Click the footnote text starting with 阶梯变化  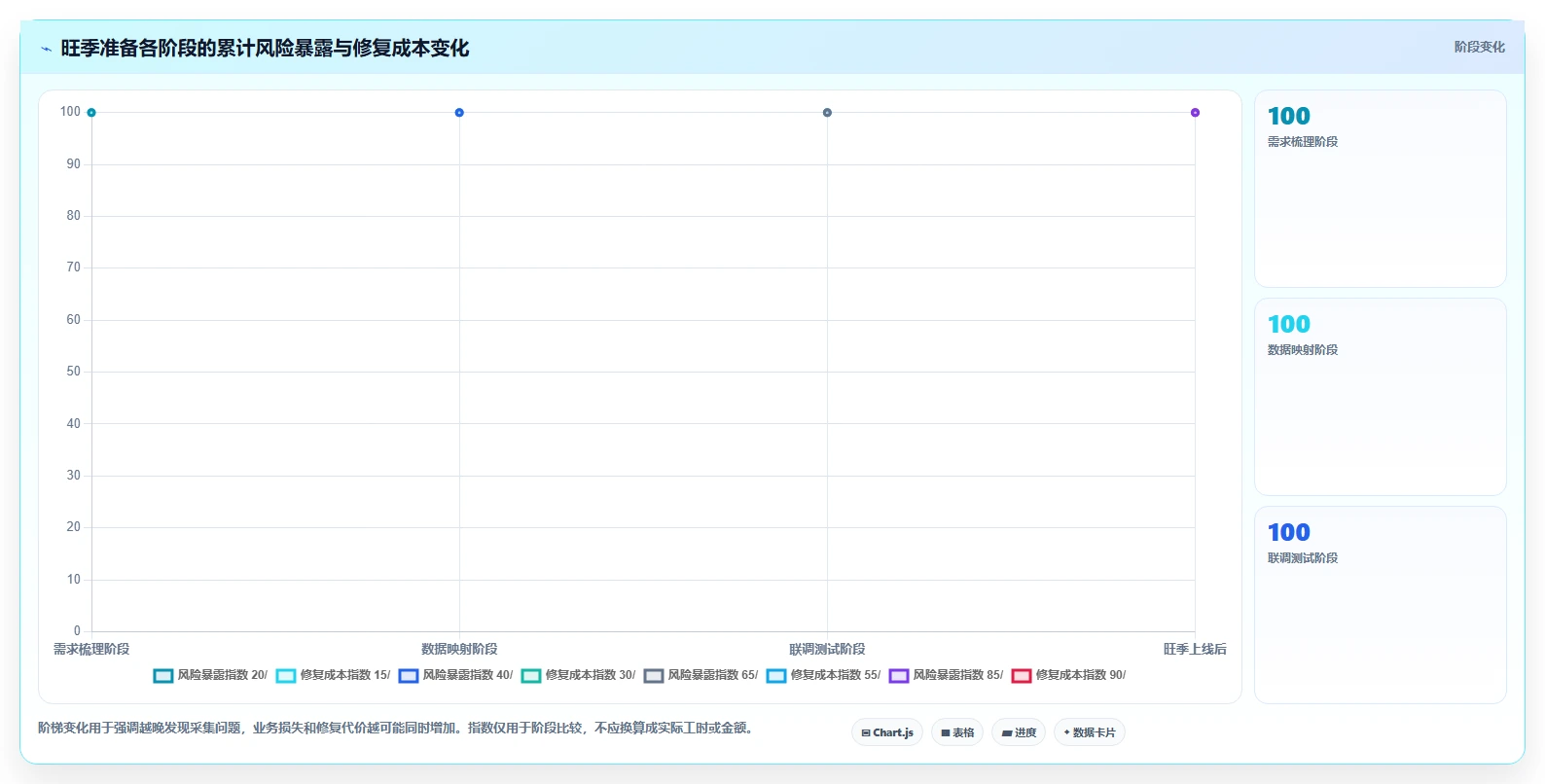tap(396, 728)
